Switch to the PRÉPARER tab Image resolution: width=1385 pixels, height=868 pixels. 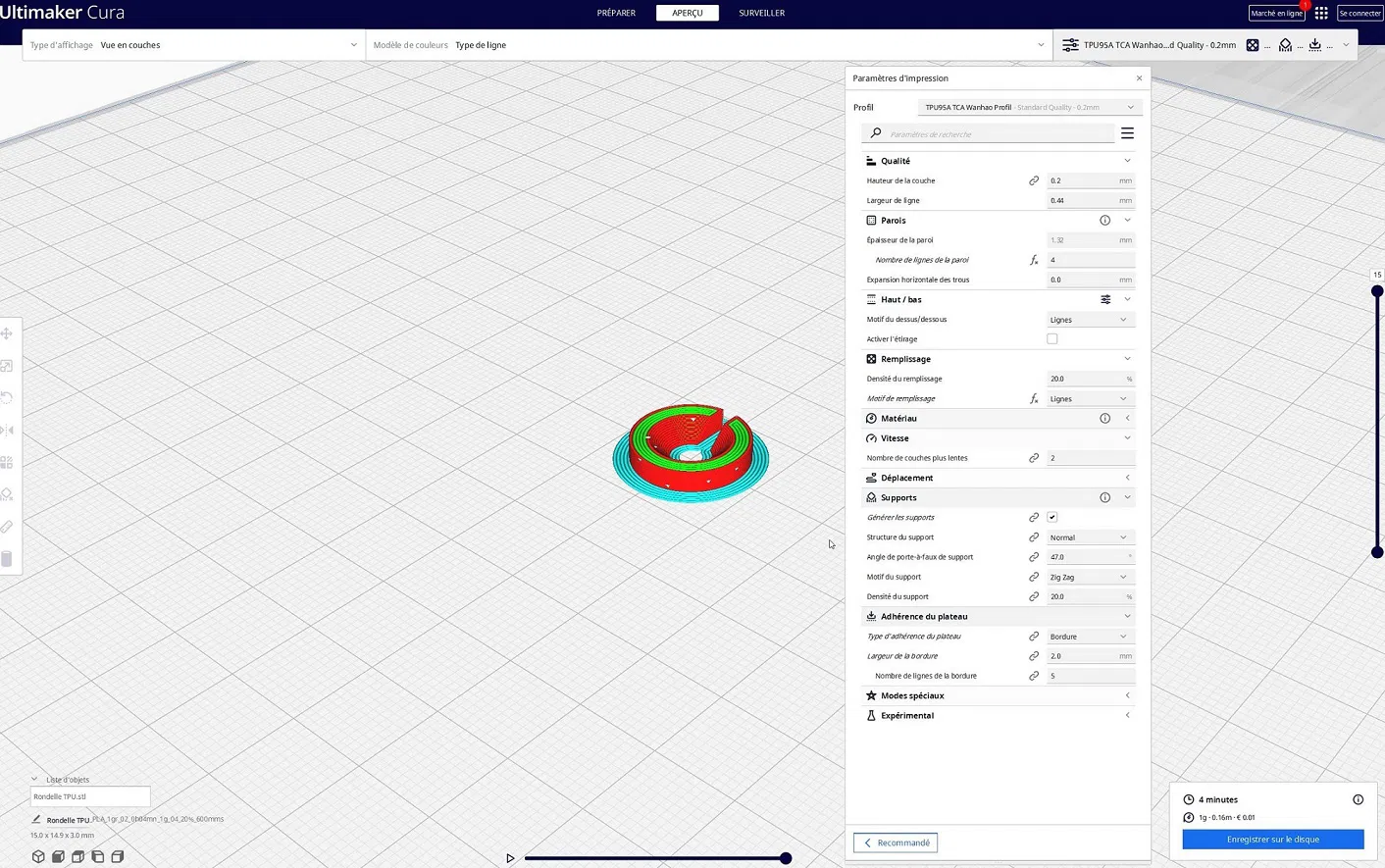pyautogui.click(x=616, y=13)
